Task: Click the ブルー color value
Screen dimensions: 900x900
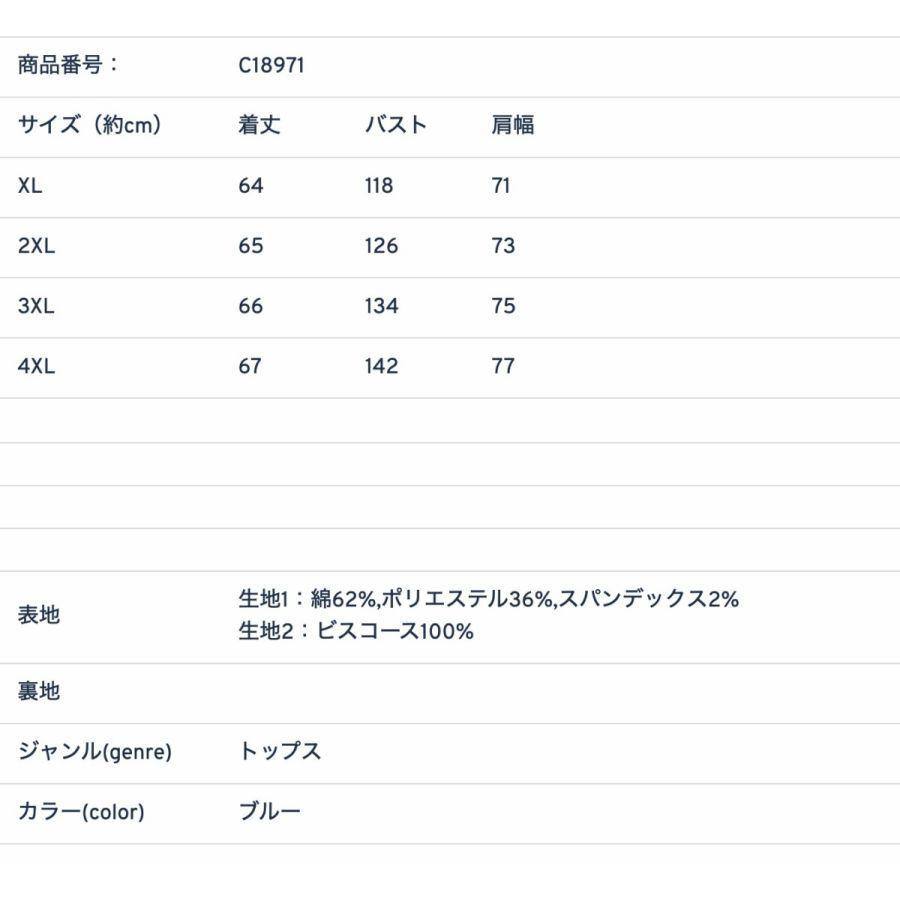Action: [269, 812]
